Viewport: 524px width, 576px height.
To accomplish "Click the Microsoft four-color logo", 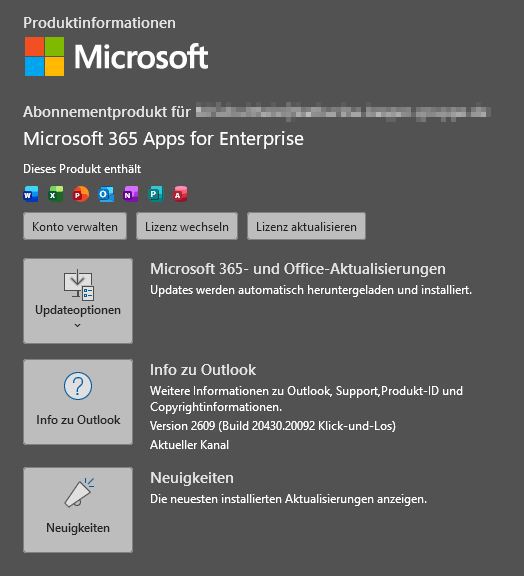I will point(44,56).
